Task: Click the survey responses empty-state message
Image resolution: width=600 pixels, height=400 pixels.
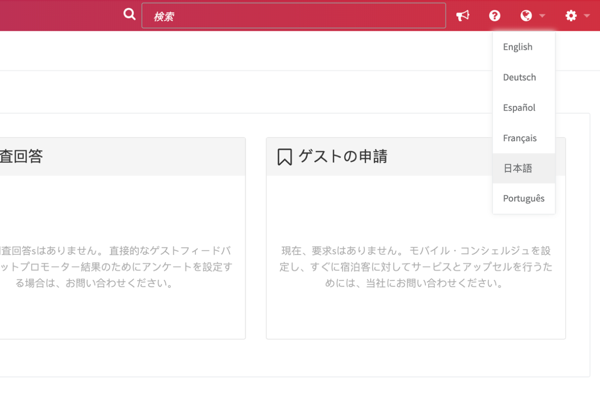Action: (x=116, y=267)
